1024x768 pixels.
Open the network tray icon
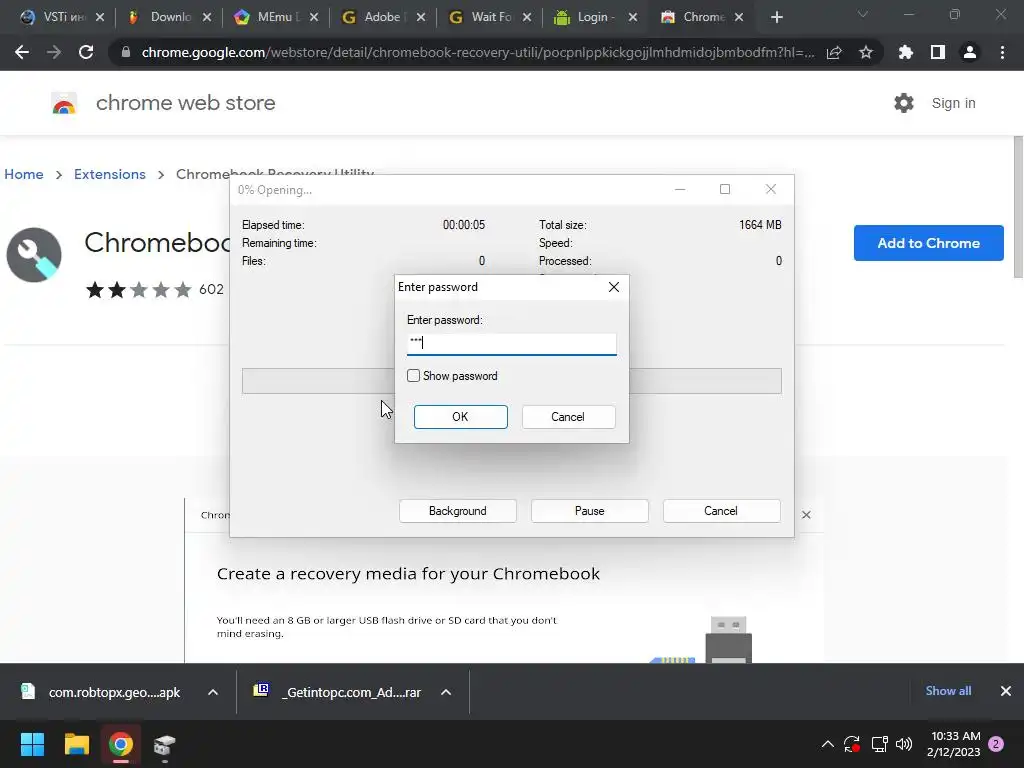click(879, 744)
